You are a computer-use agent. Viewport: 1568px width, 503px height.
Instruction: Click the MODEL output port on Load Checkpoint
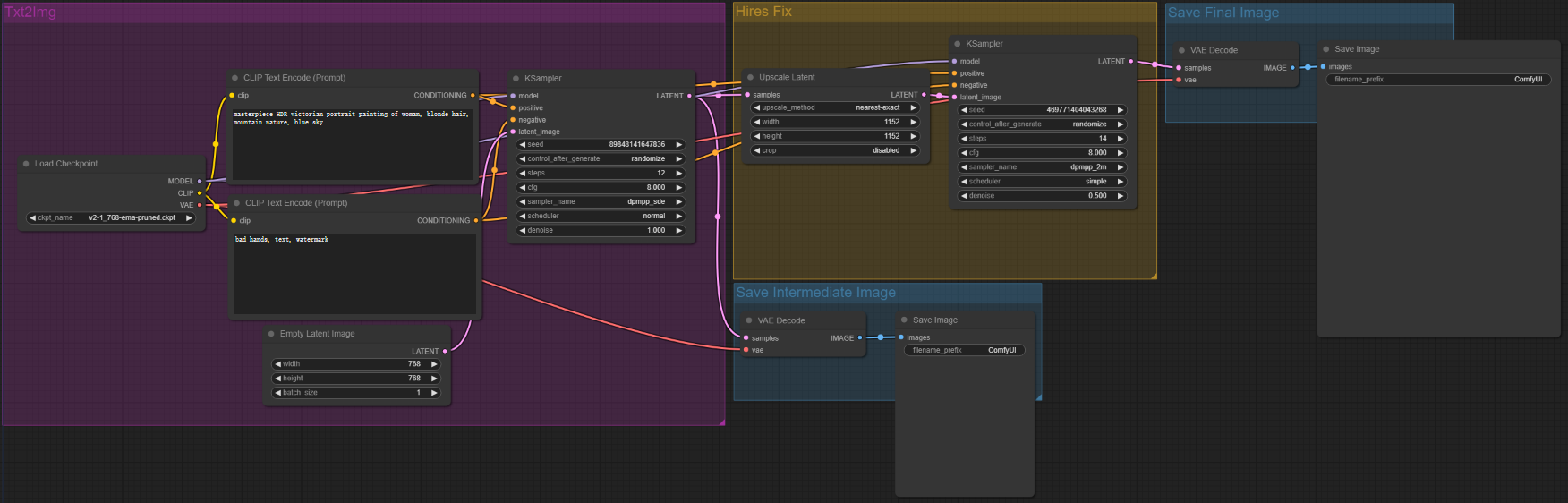pyautogui.click(x=200, y=181)
